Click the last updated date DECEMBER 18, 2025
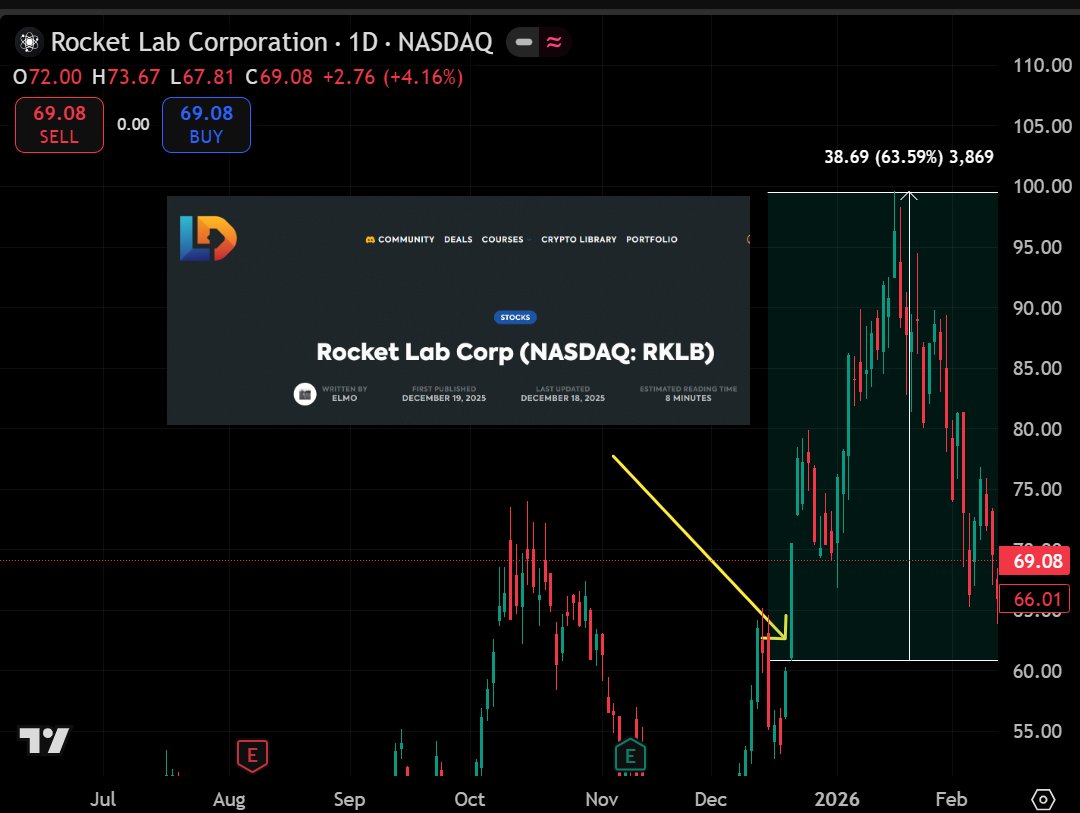1080x813 pixels. click(563, 398)
